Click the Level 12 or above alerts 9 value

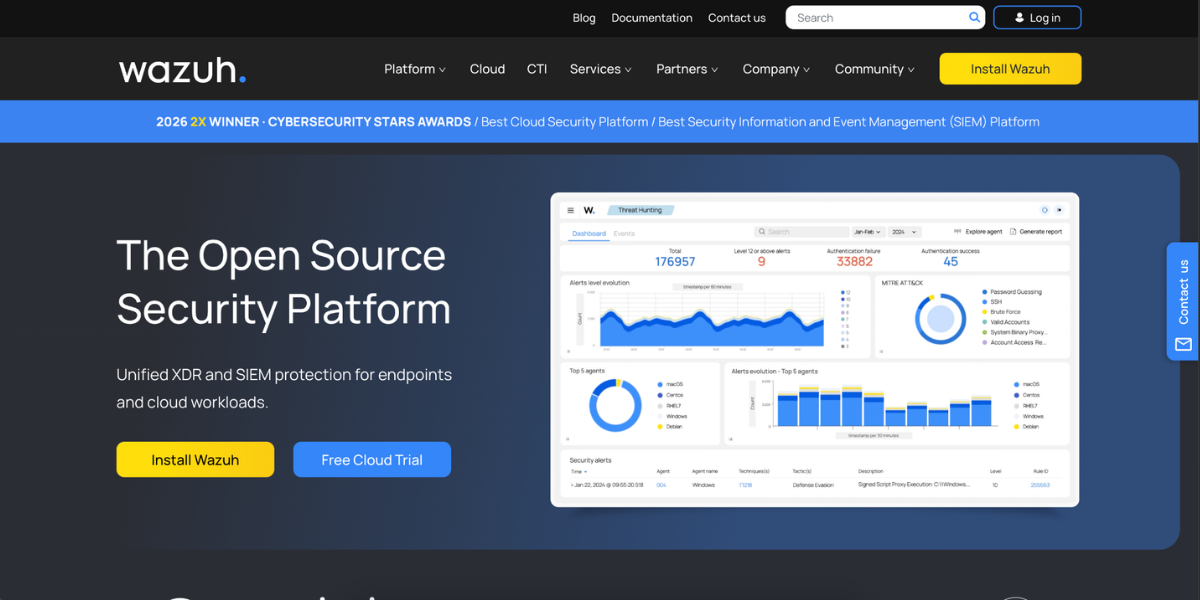761,262
